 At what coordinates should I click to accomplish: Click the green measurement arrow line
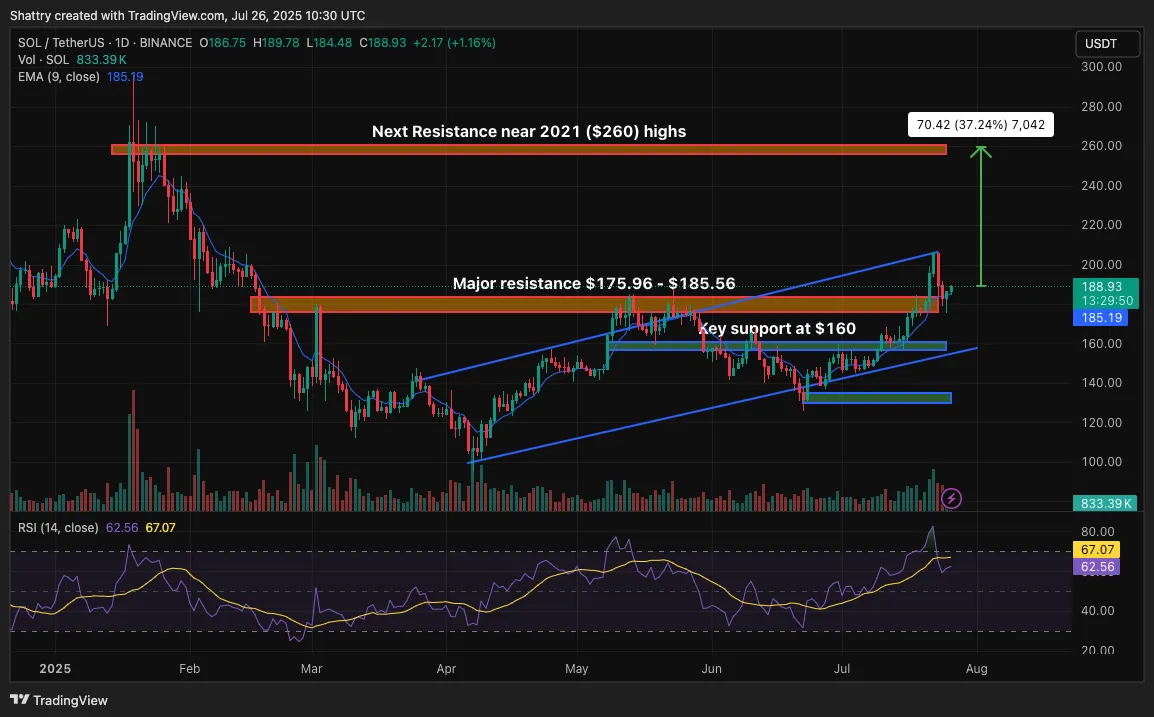click(x=981, y=215)
